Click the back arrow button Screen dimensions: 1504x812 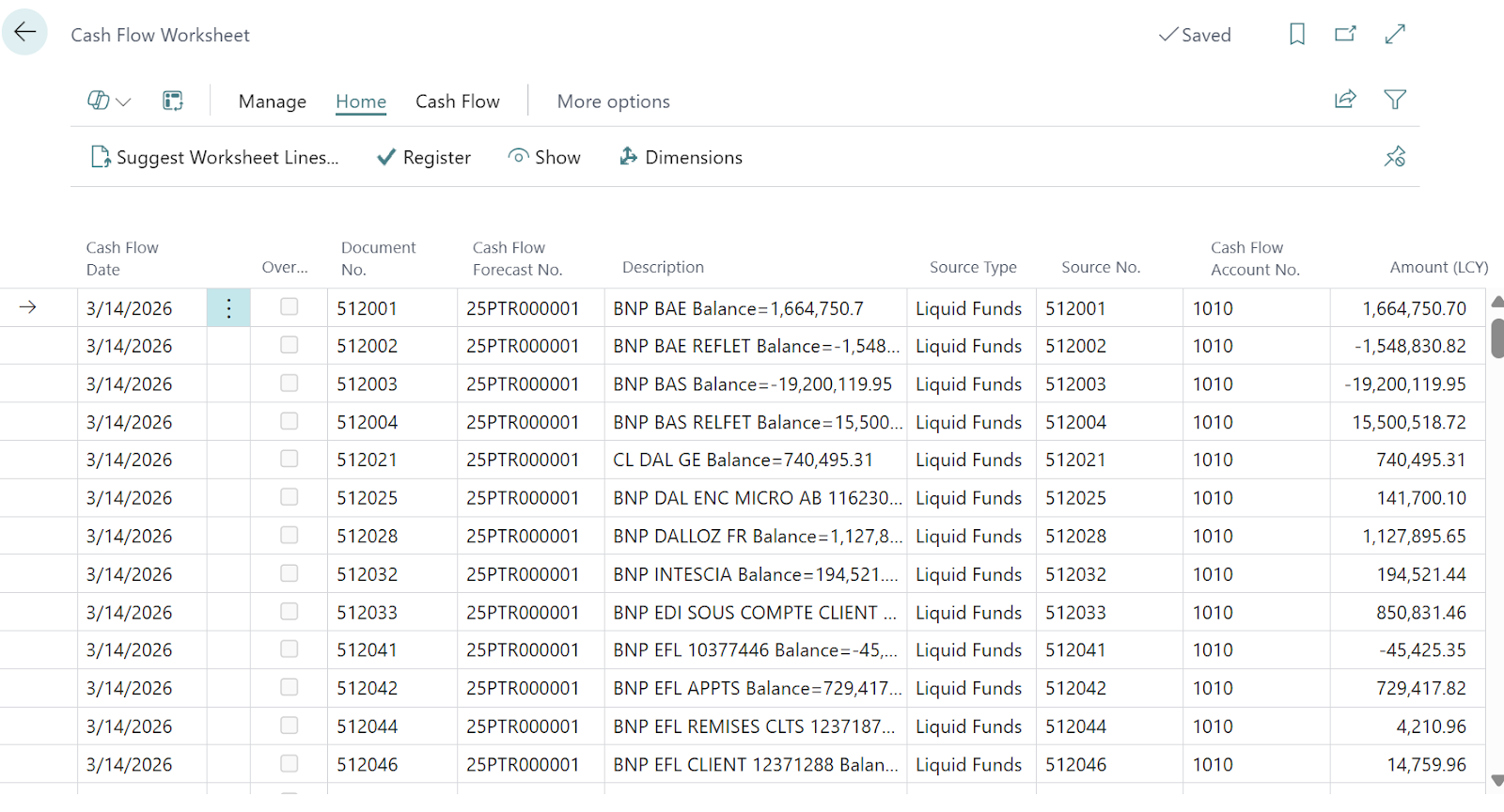[x=25, y=32]
